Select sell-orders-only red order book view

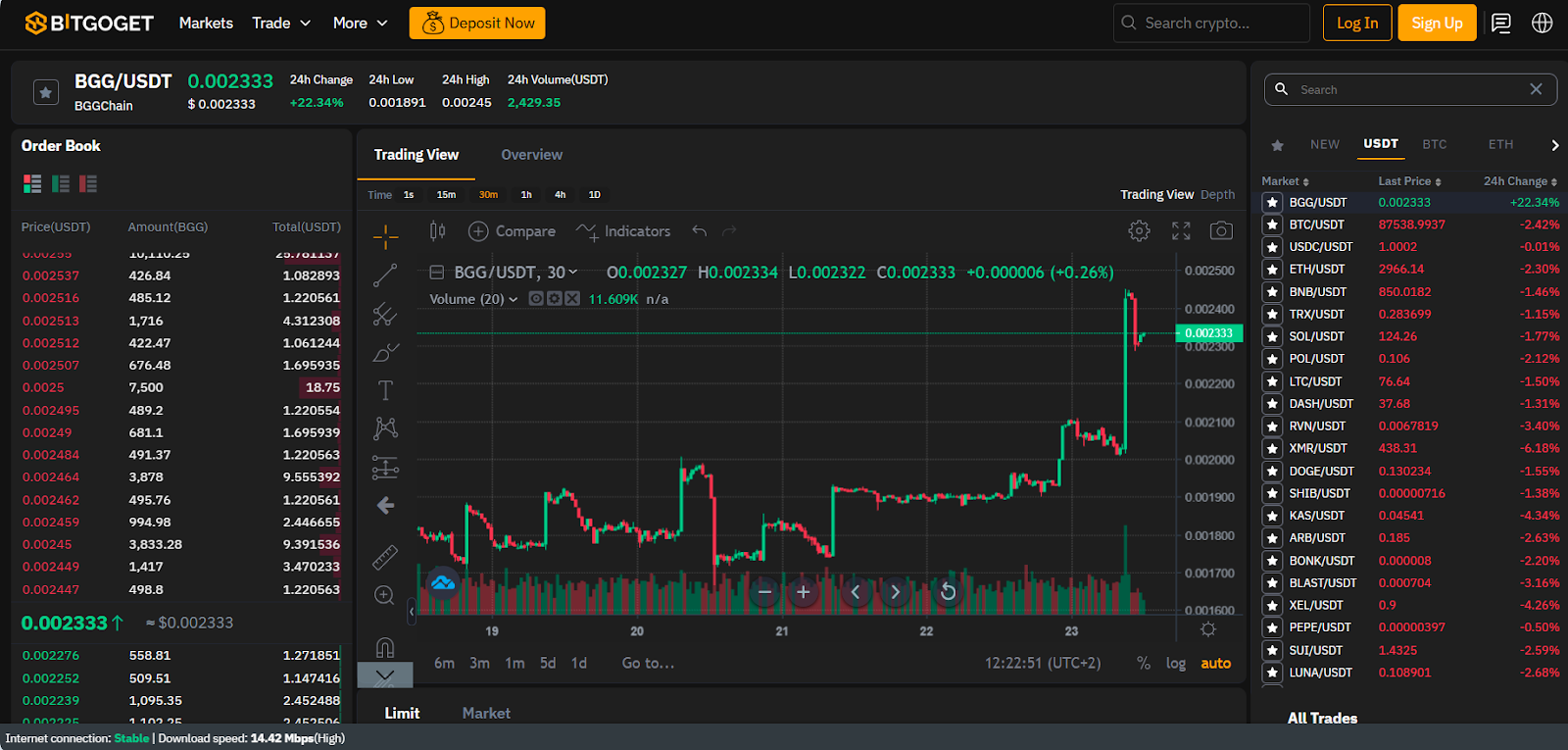click(x=88, y=184)
